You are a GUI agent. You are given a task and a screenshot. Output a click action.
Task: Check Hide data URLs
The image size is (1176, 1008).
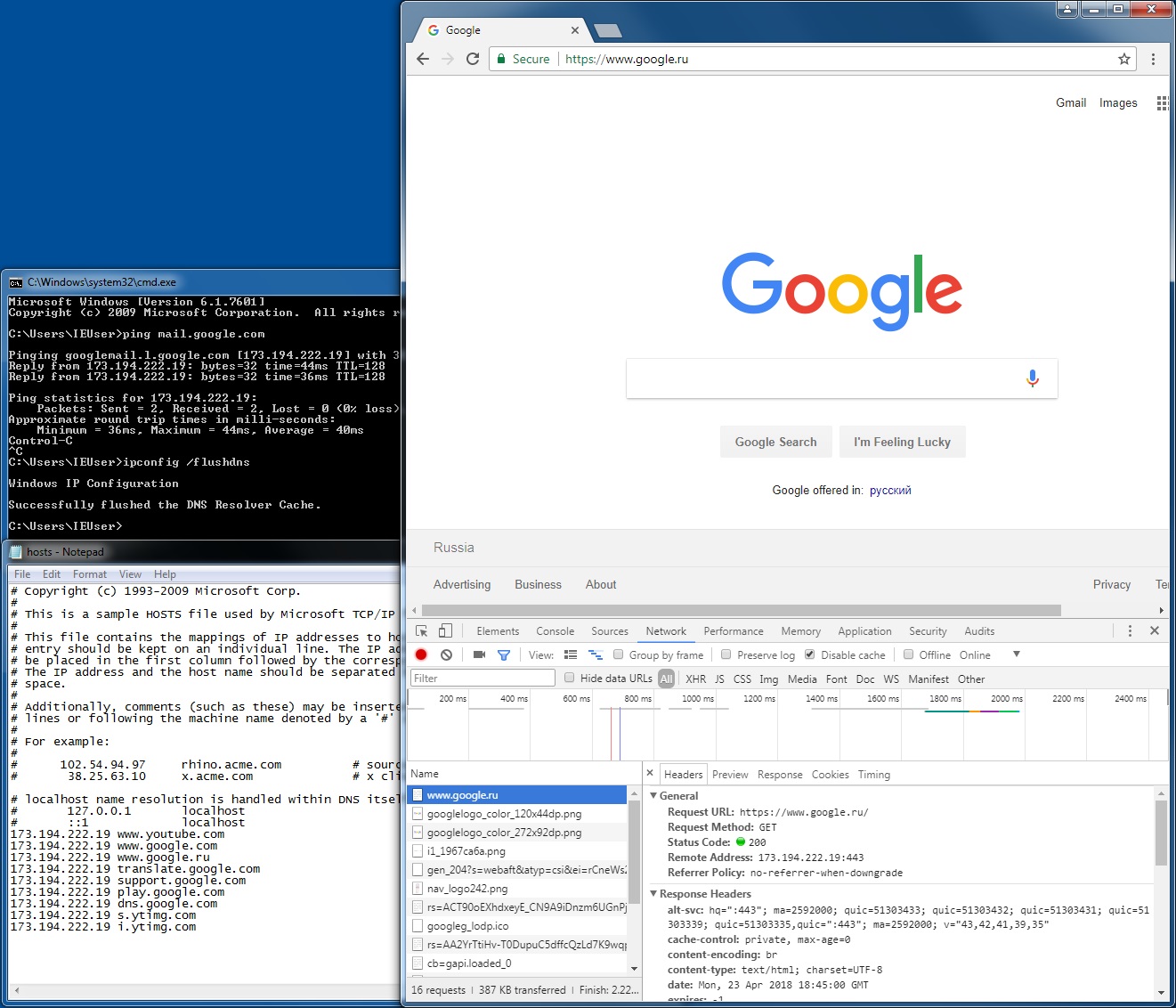pyautogui.click(x=570, y=678)
